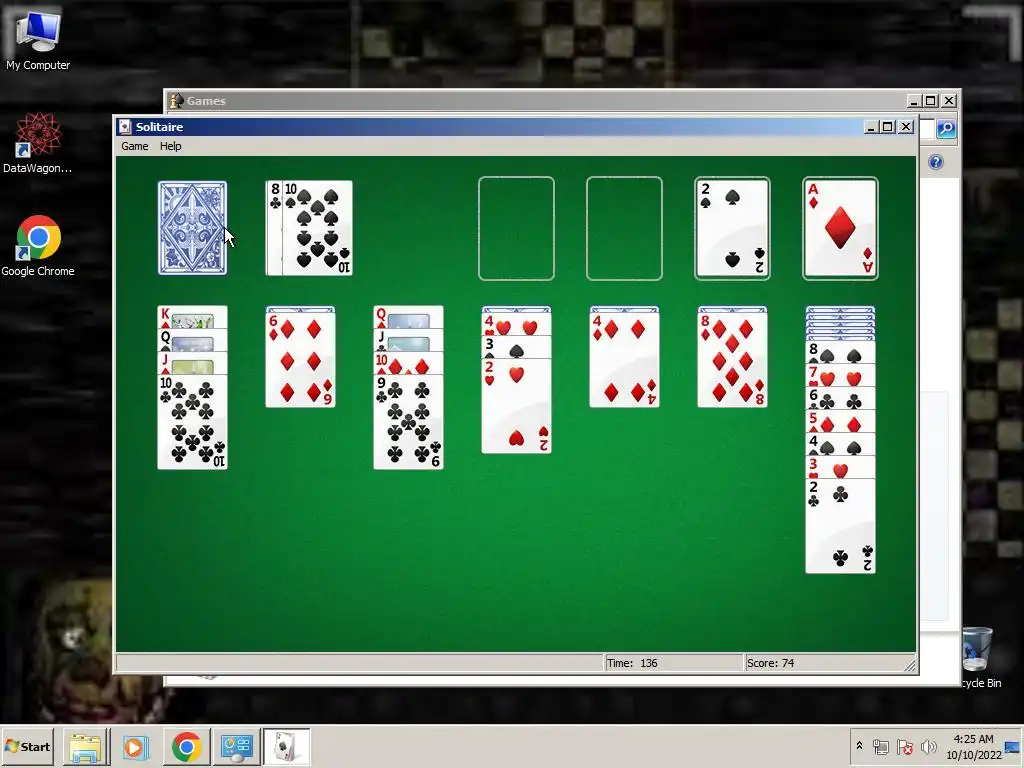Select the 10 of diamonds card
The image size is (1024, 768).
408,362
